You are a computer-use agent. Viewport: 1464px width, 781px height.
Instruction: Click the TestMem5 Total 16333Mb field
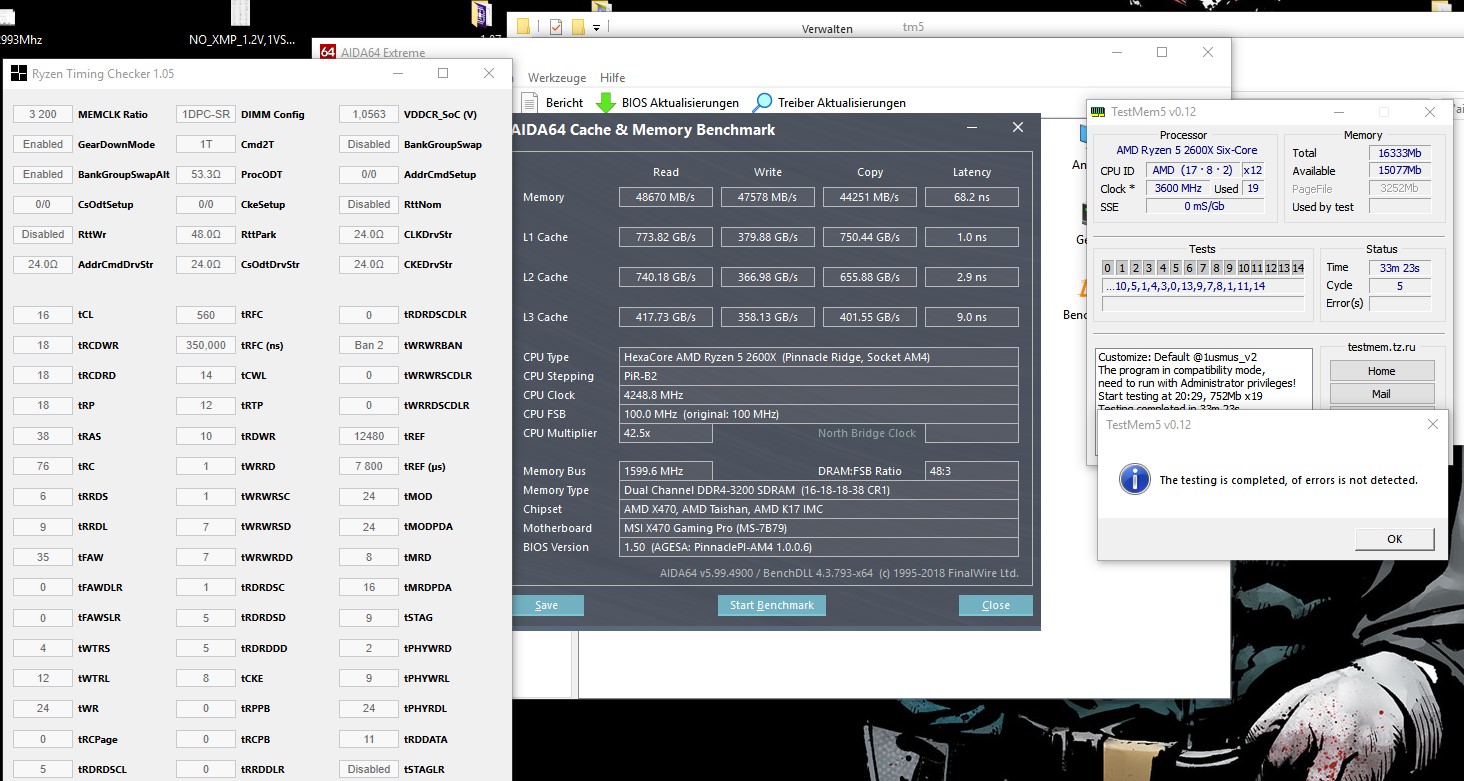[x=1399, y=153]
